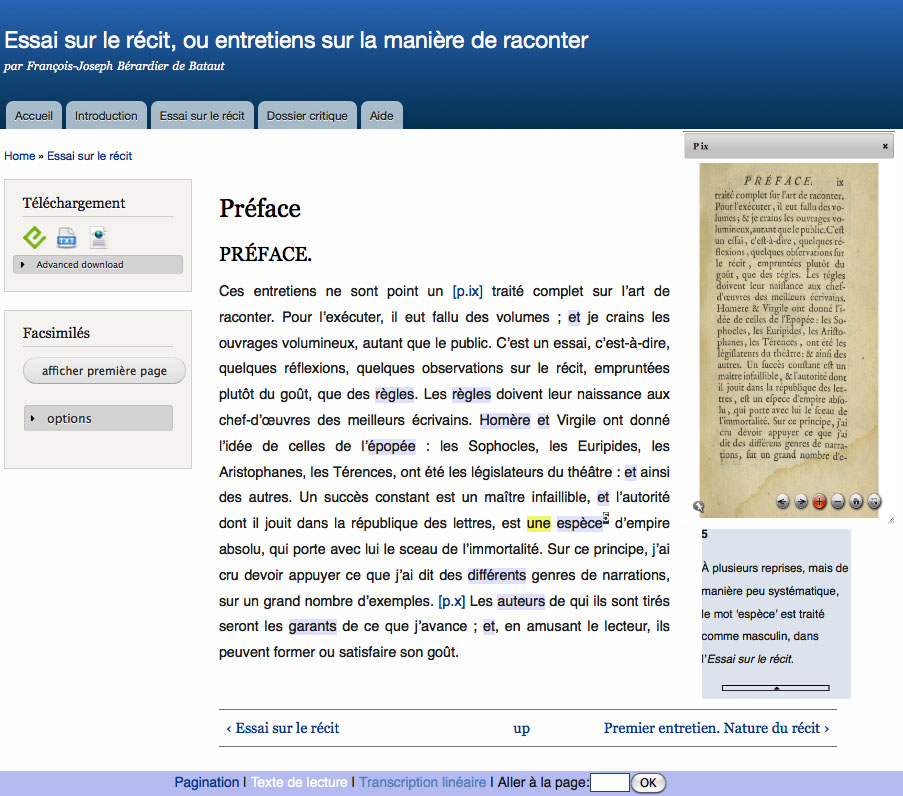903x796 pixels.
Task: Select Texte de lecture mode
Action: tap(299, 782)
